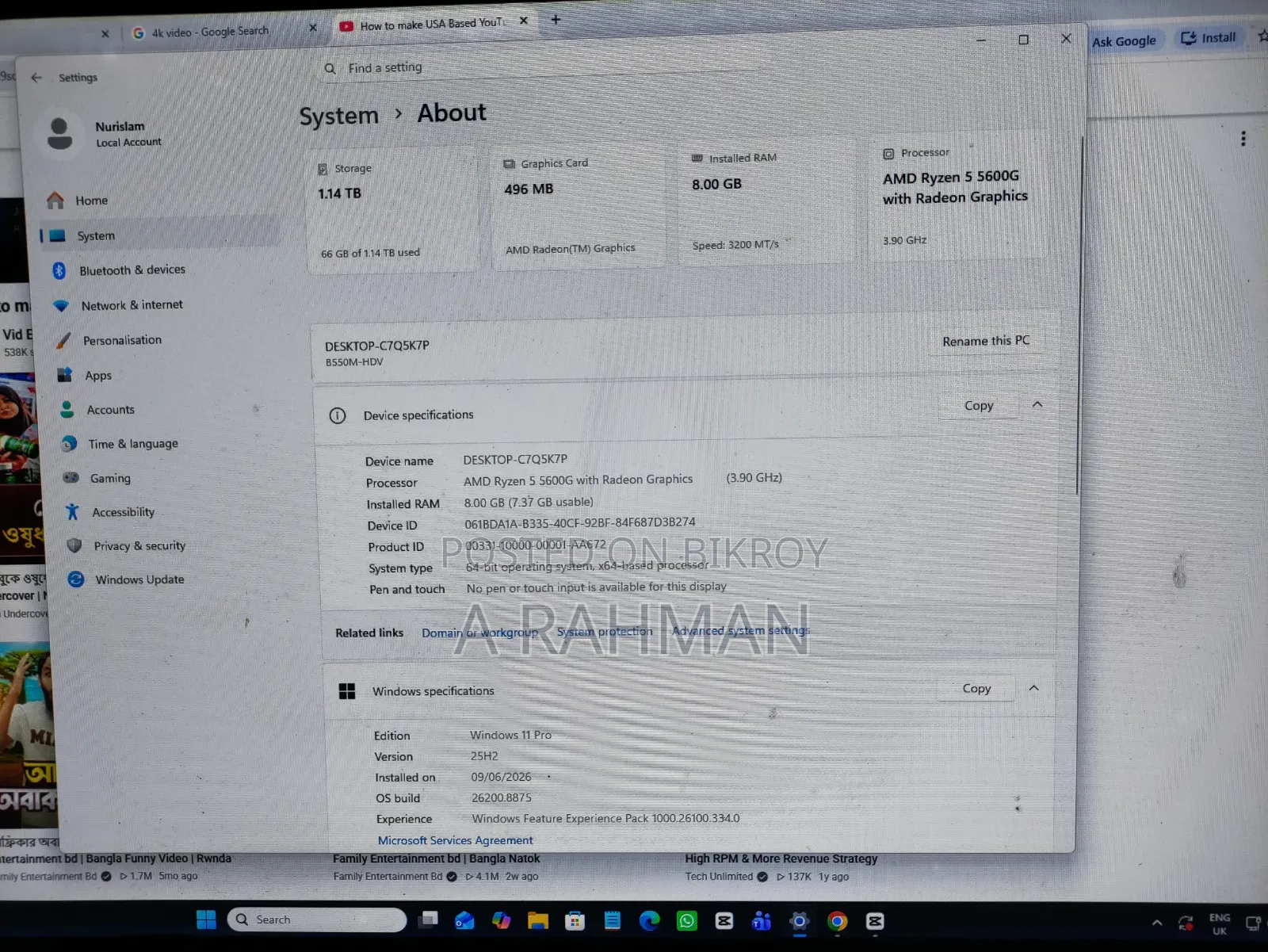Open System protection link

click(x=605, y=632)
